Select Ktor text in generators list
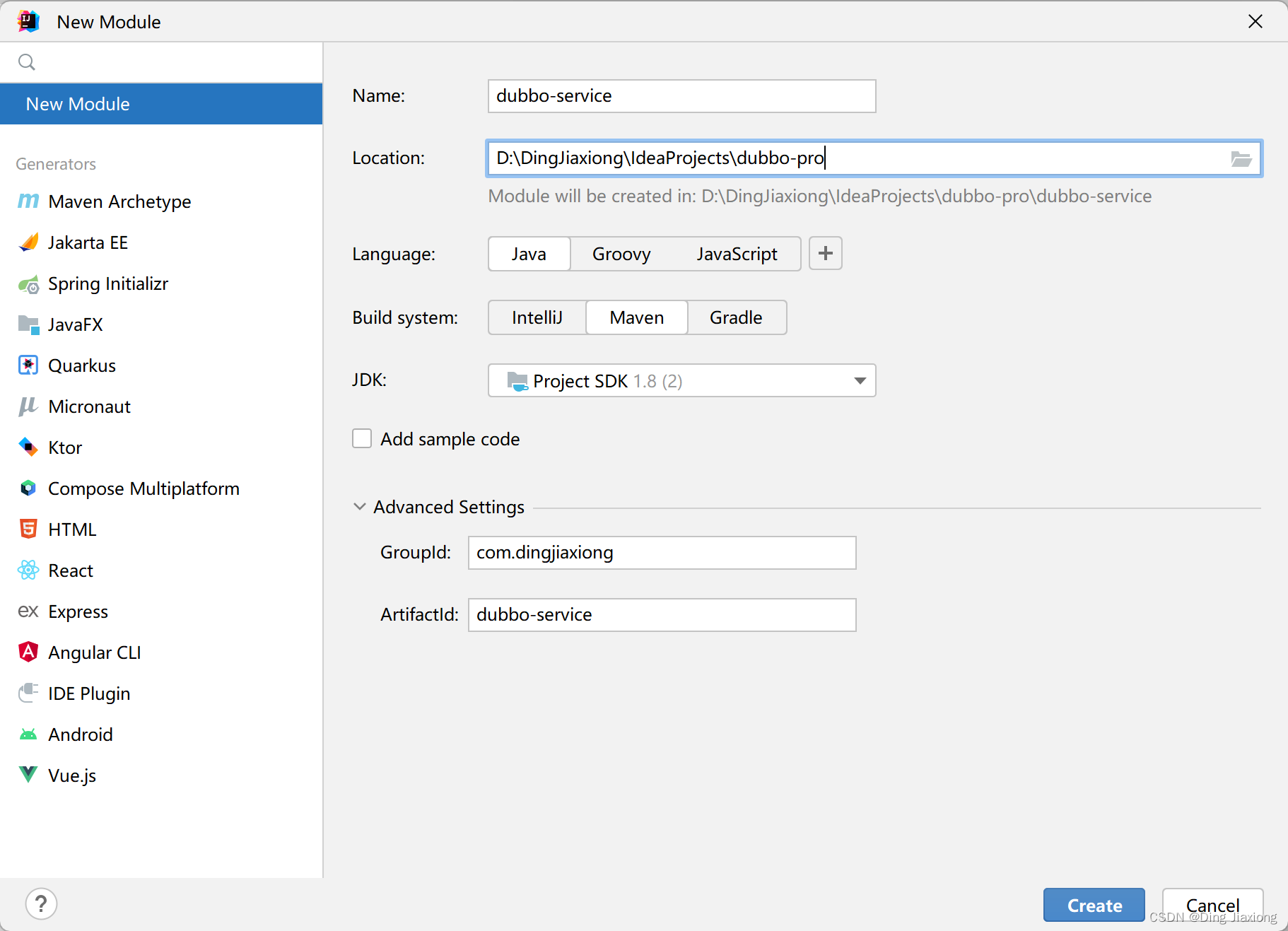 click(x=65, y=447)
